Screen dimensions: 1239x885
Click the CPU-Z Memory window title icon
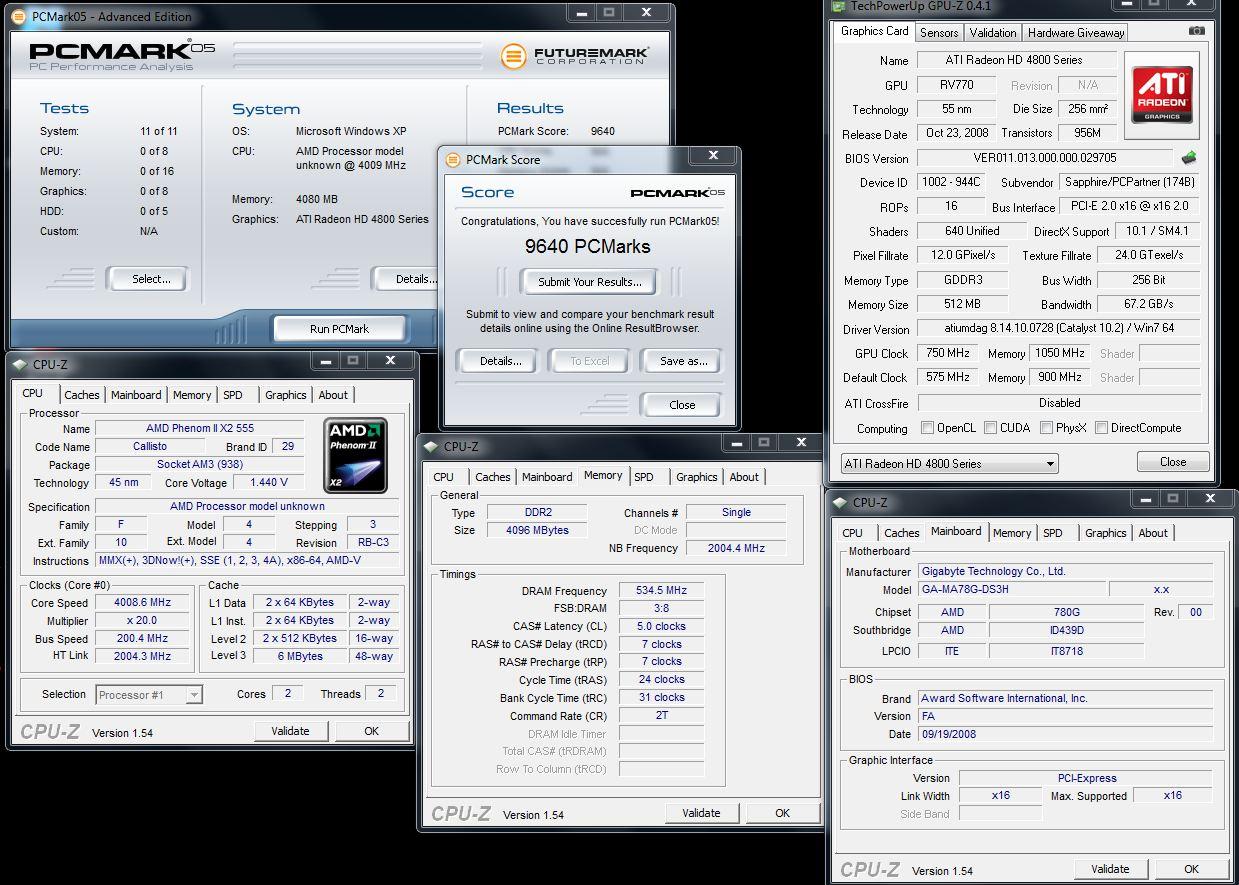tap(432, 447)
